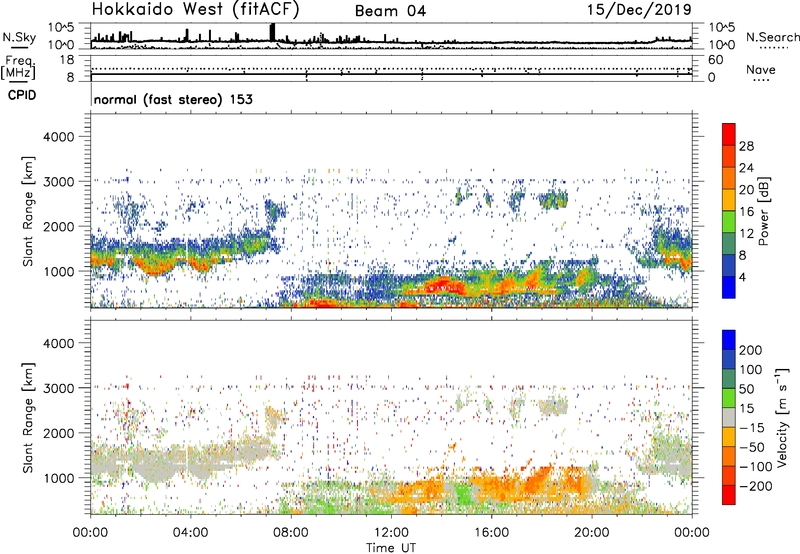Select the 20:00 time axis label
800x554 pixels.
591,533
